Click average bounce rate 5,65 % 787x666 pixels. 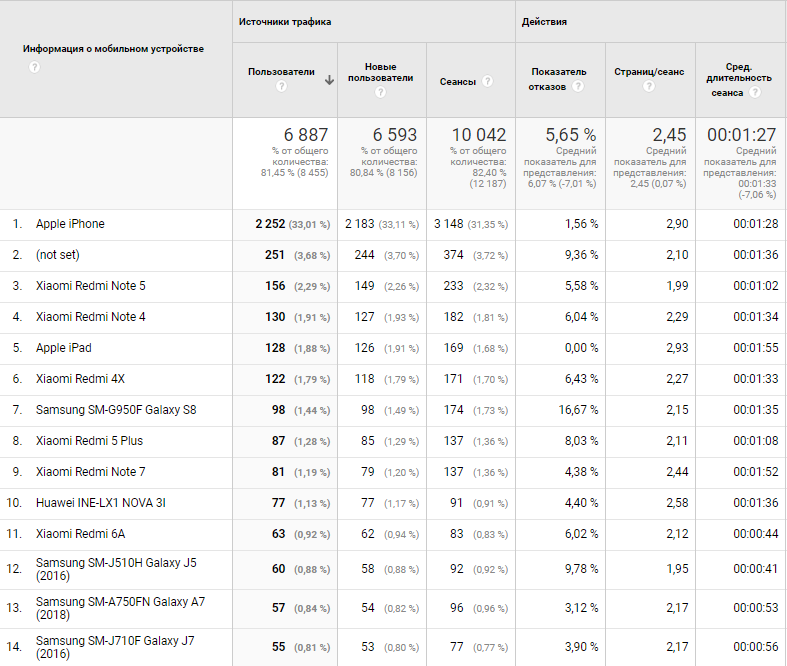571,135
